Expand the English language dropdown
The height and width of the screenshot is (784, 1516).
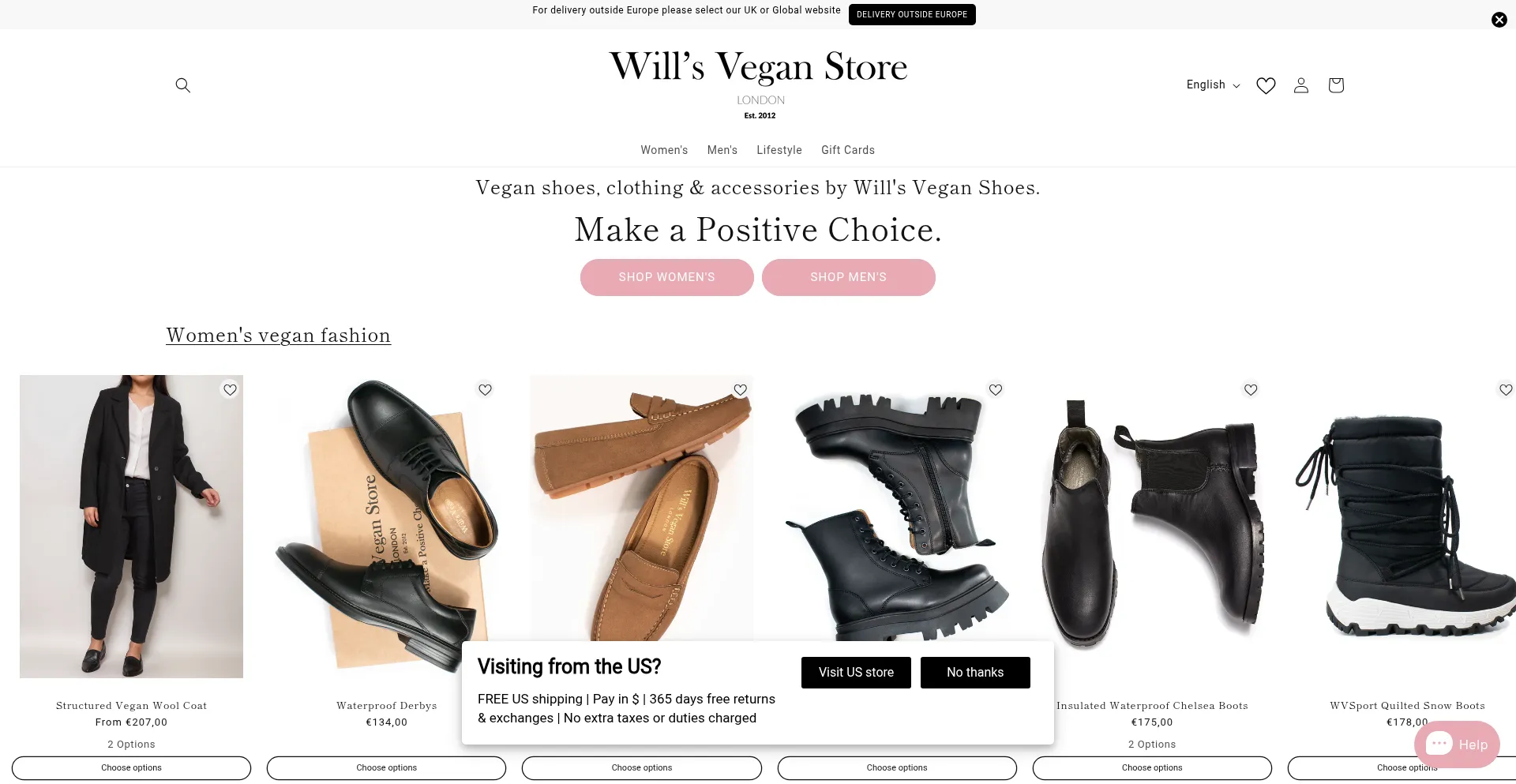1213,85
